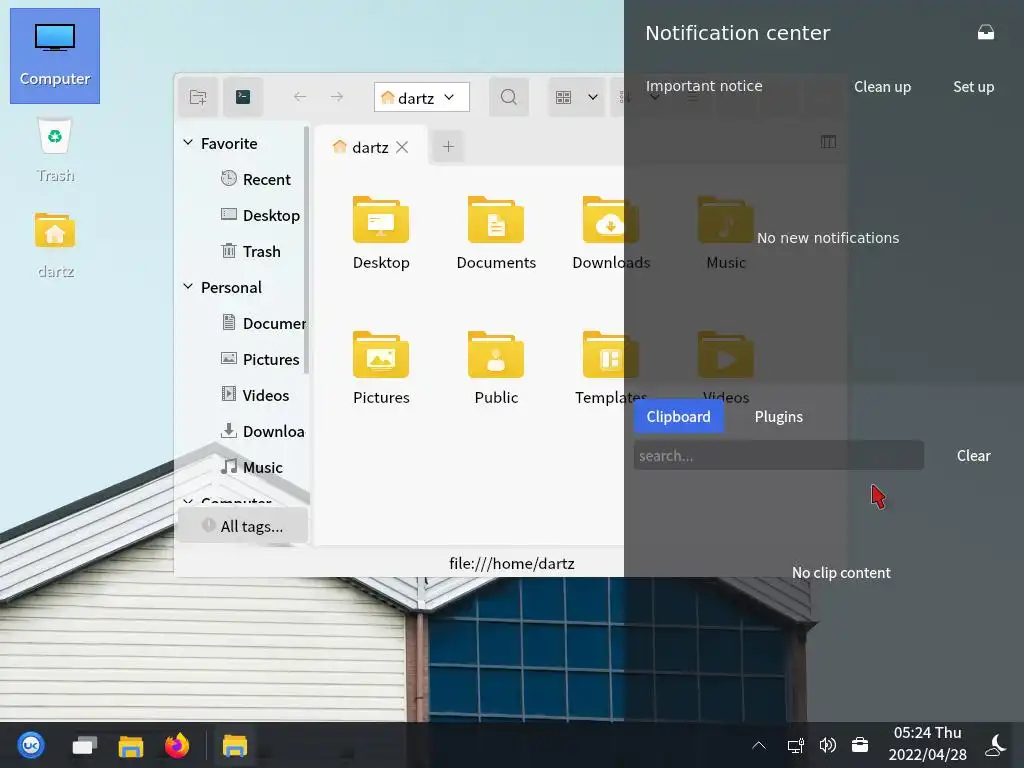This screenshot has height=768, width=1024.
Task: Open the dartz location dropdown
Action: [422, 97]
